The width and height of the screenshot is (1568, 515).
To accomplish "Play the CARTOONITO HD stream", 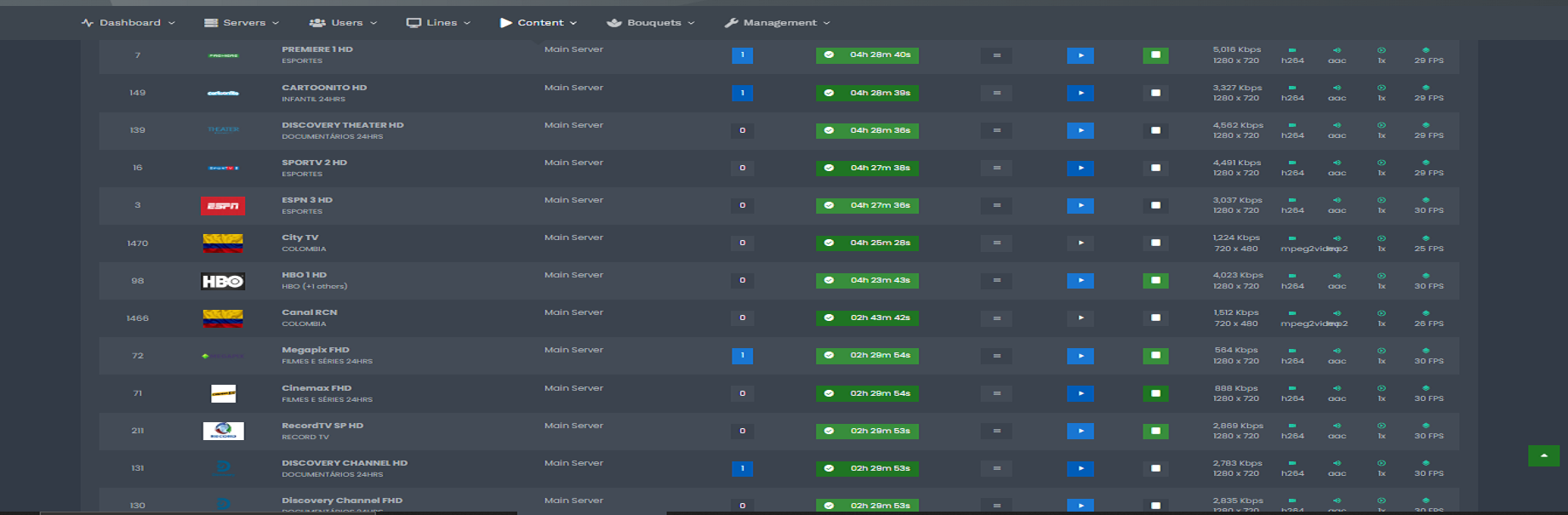I will [1080, 93].
